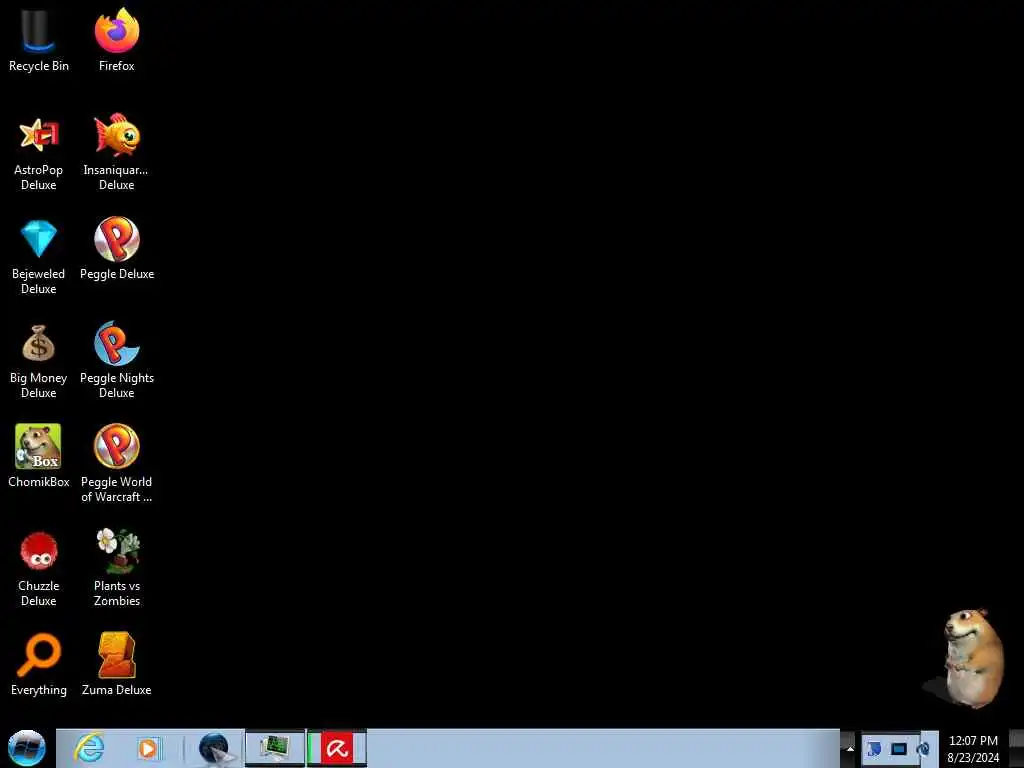Image resolution: width=1024 pixels, height=768 pixels.
Task: Select the Chuzzle Deluxe icon
Action: click(x=39, y=569)
